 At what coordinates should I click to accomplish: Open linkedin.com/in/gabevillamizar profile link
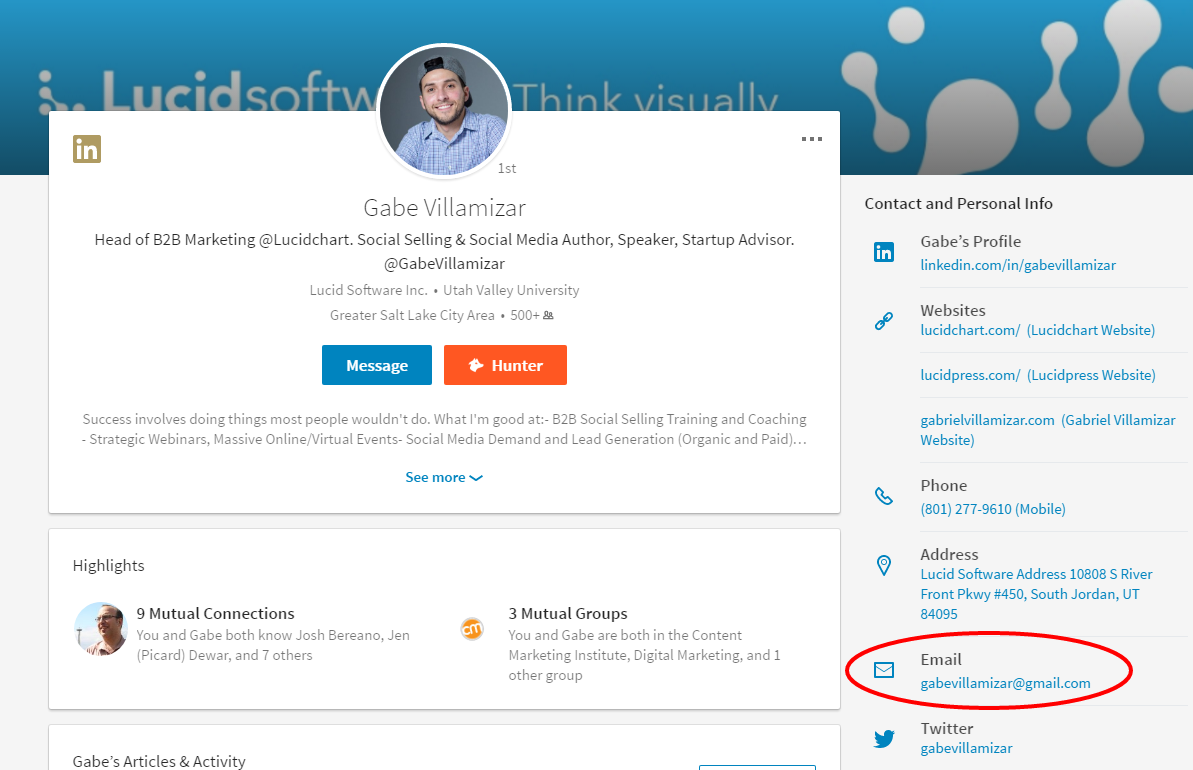coord(1018,265)
